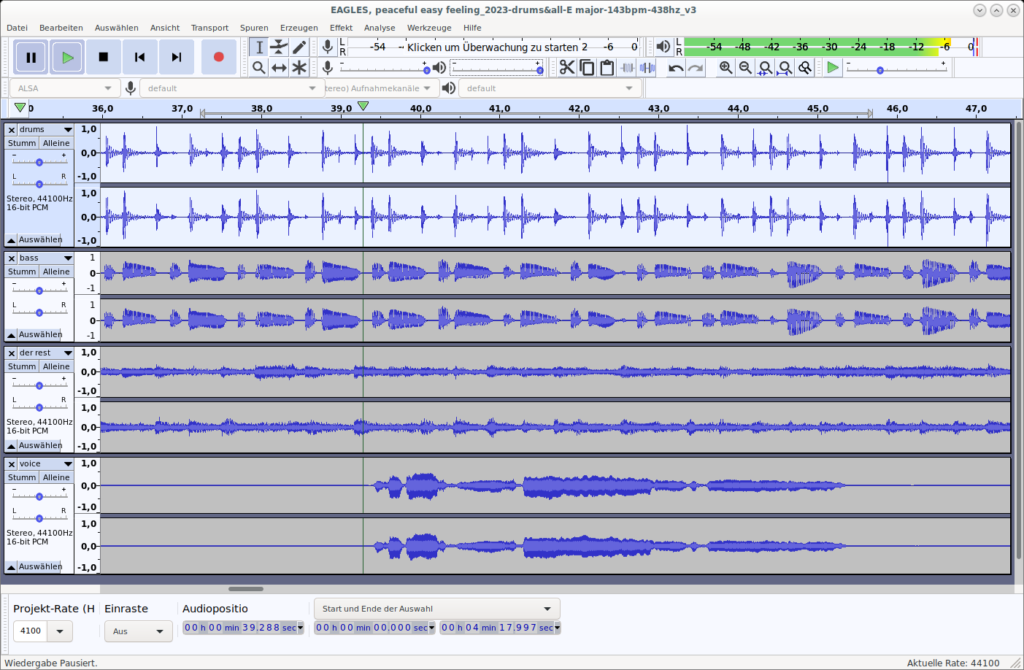Cut selection with the scissors icon
This screenshot has height=670, width=1024.
pos(567,67)
